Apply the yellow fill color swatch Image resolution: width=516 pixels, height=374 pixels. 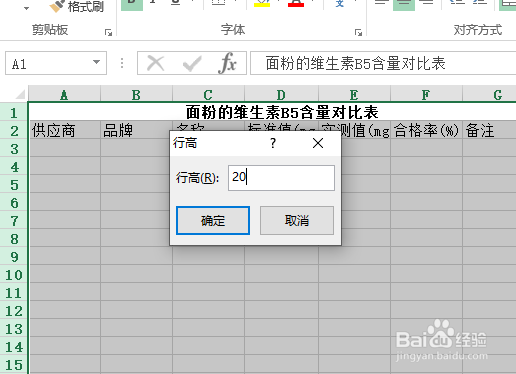pos(262,4)
